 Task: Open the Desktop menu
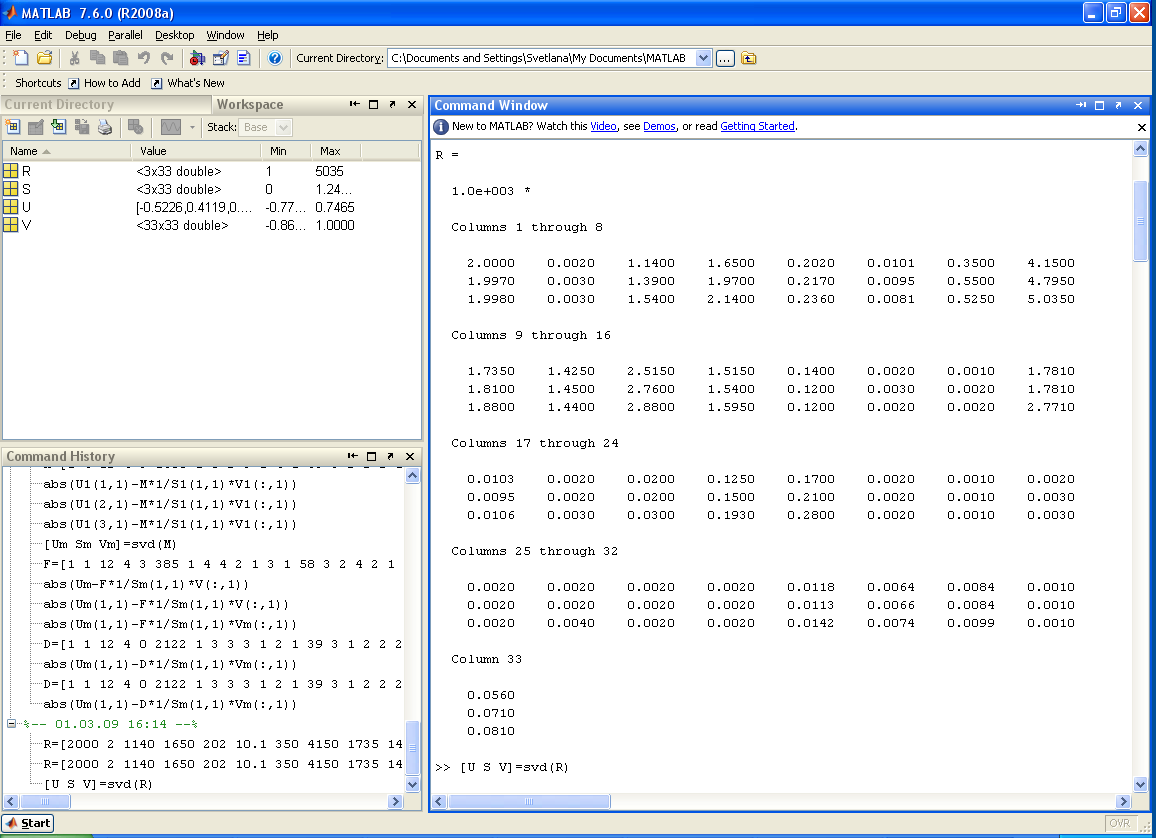point(175,35)
